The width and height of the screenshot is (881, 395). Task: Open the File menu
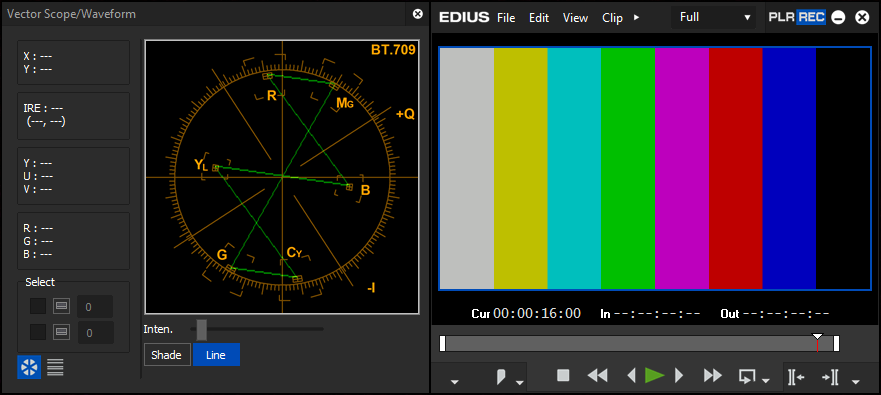[506, 18]
